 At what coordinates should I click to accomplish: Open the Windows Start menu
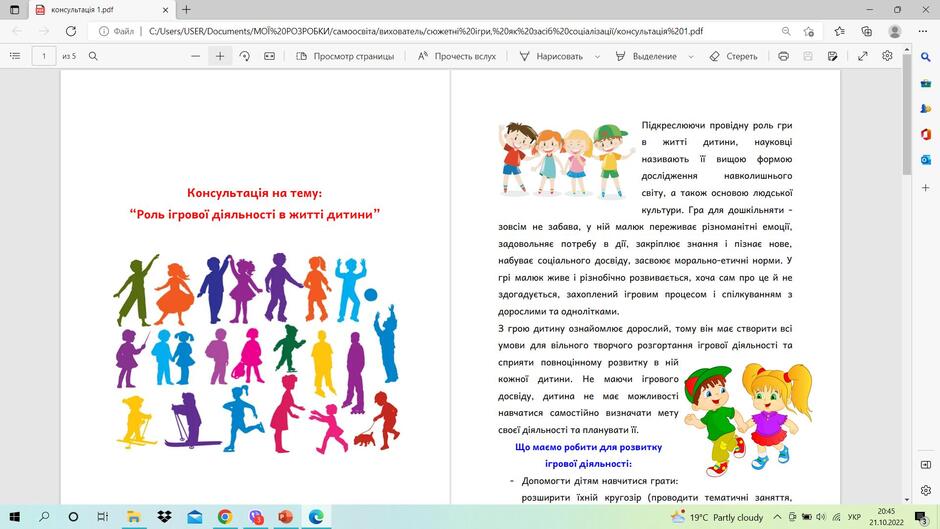14,516
